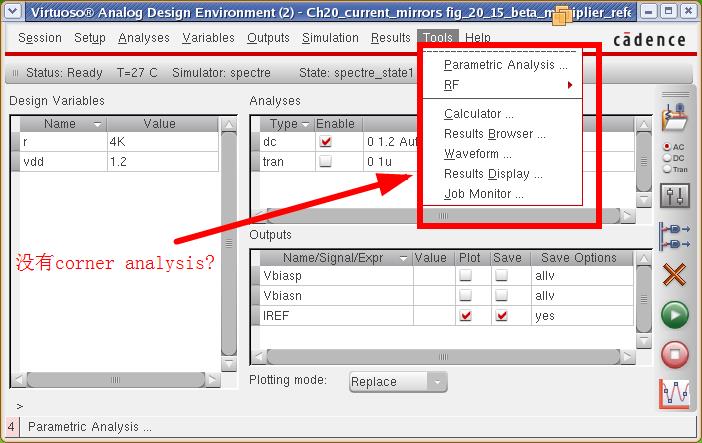Click Outputs horizontal scrollbar thumb
This screenshot has width=702, height=443.
click(443, 357)
